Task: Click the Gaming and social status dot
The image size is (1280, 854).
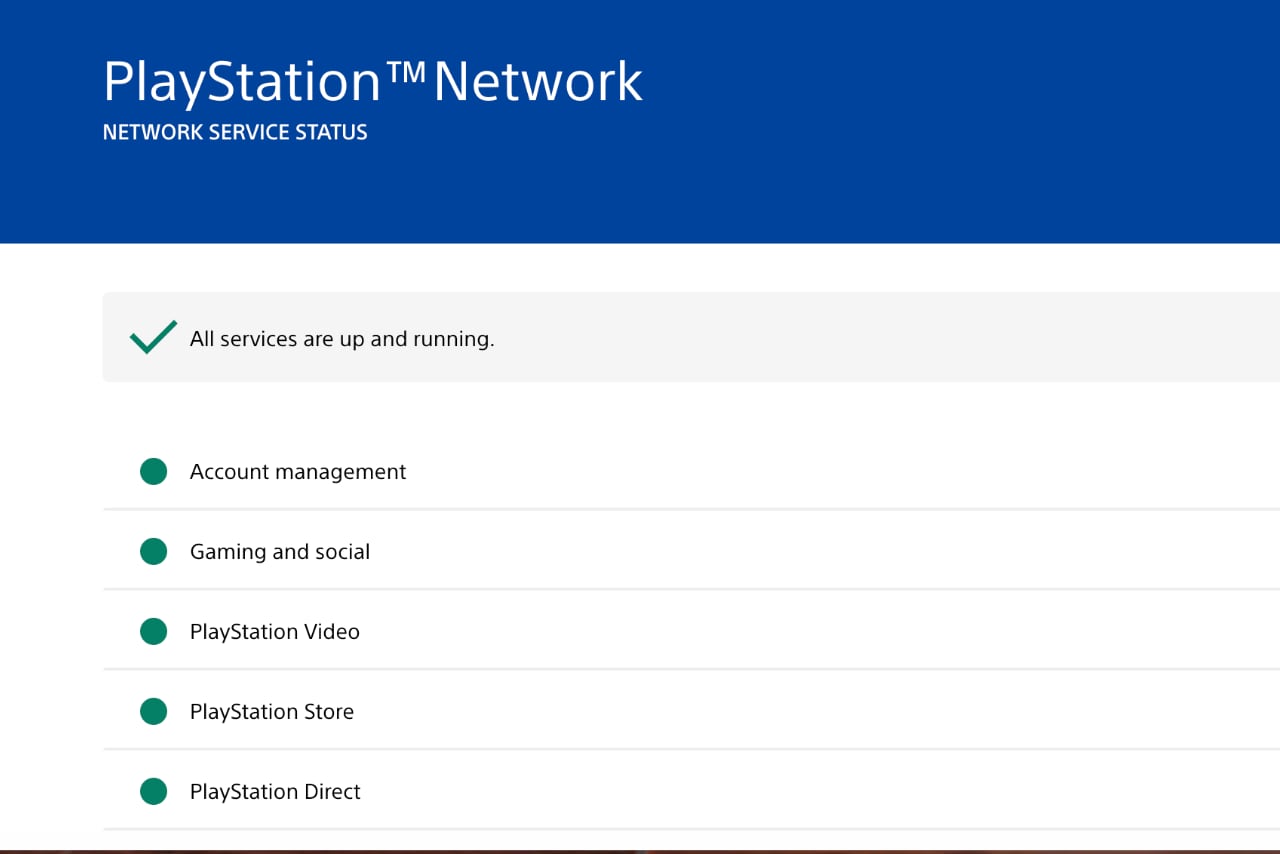Action: click(153, 551)
